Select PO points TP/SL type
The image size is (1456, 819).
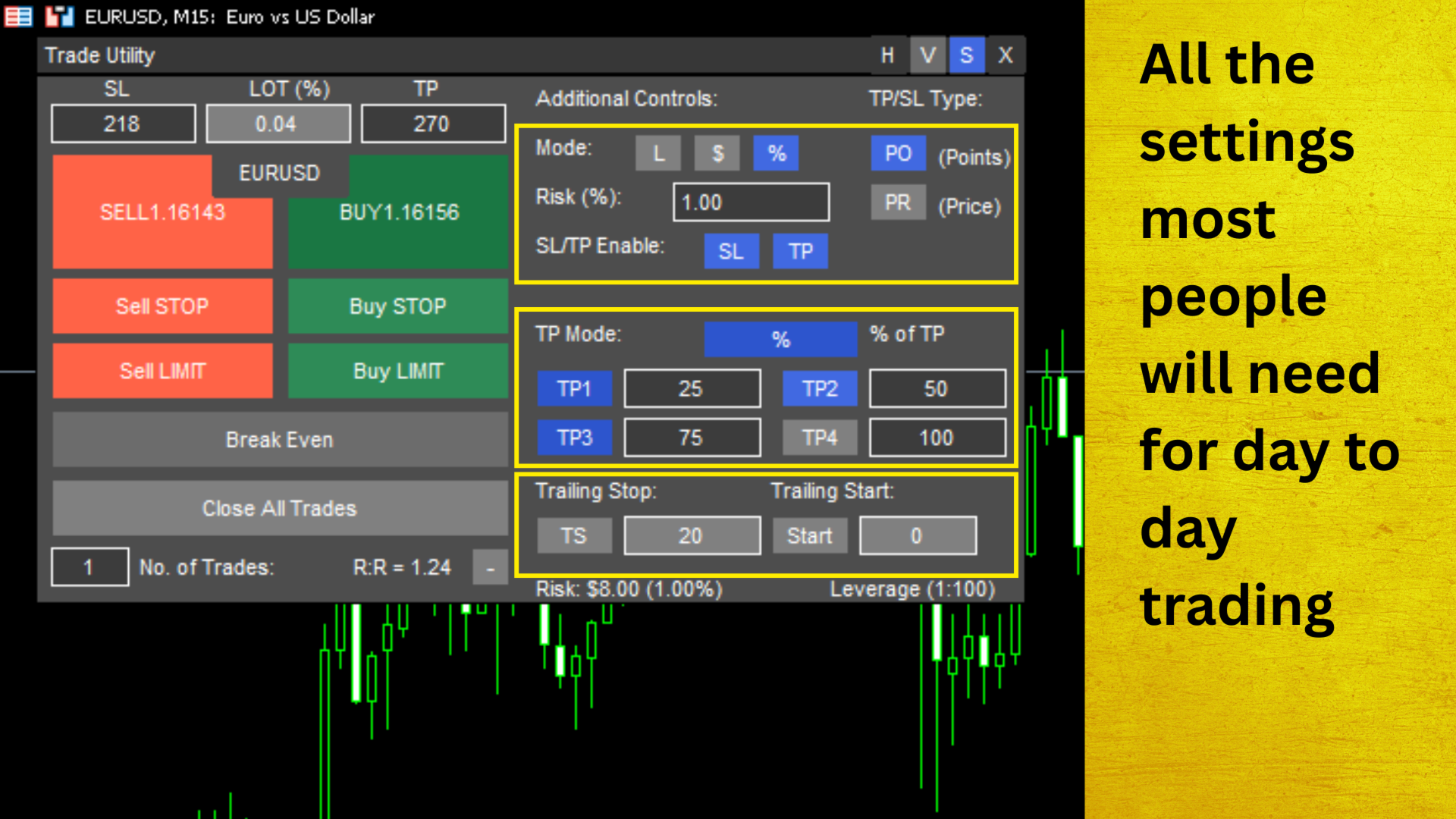(898, 154)
